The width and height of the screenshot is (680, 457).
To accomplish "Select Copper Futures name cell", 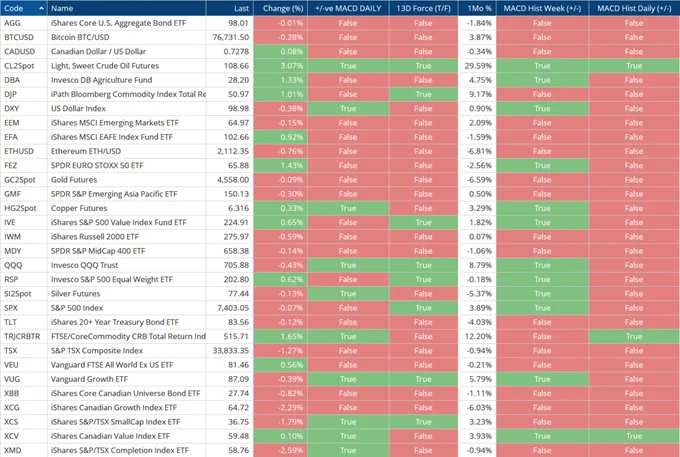I will point(127,208).
